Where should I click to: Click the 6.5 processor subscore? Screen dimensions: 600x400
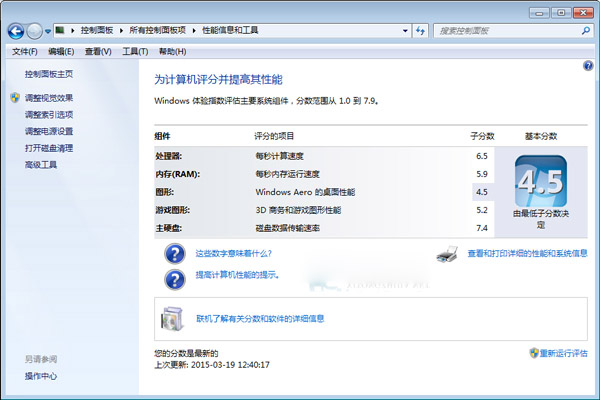point(482,156)
